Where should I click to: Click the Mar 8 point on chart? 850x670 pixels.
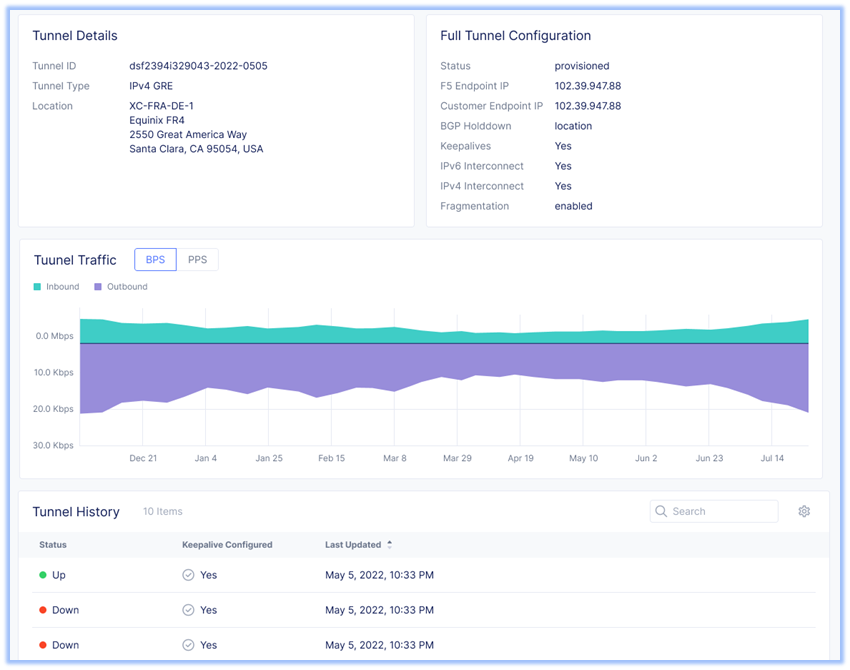click(395, 390)
